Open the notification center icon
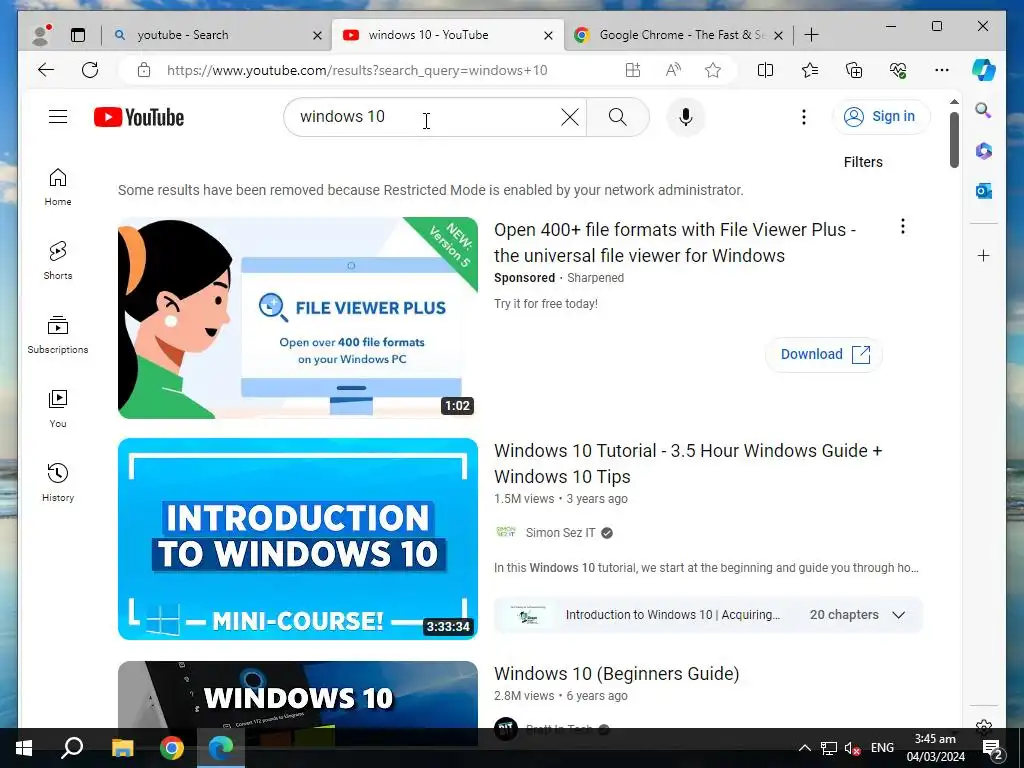The height and width of the screenshot is (768, 1024). (x=991, y=748)
